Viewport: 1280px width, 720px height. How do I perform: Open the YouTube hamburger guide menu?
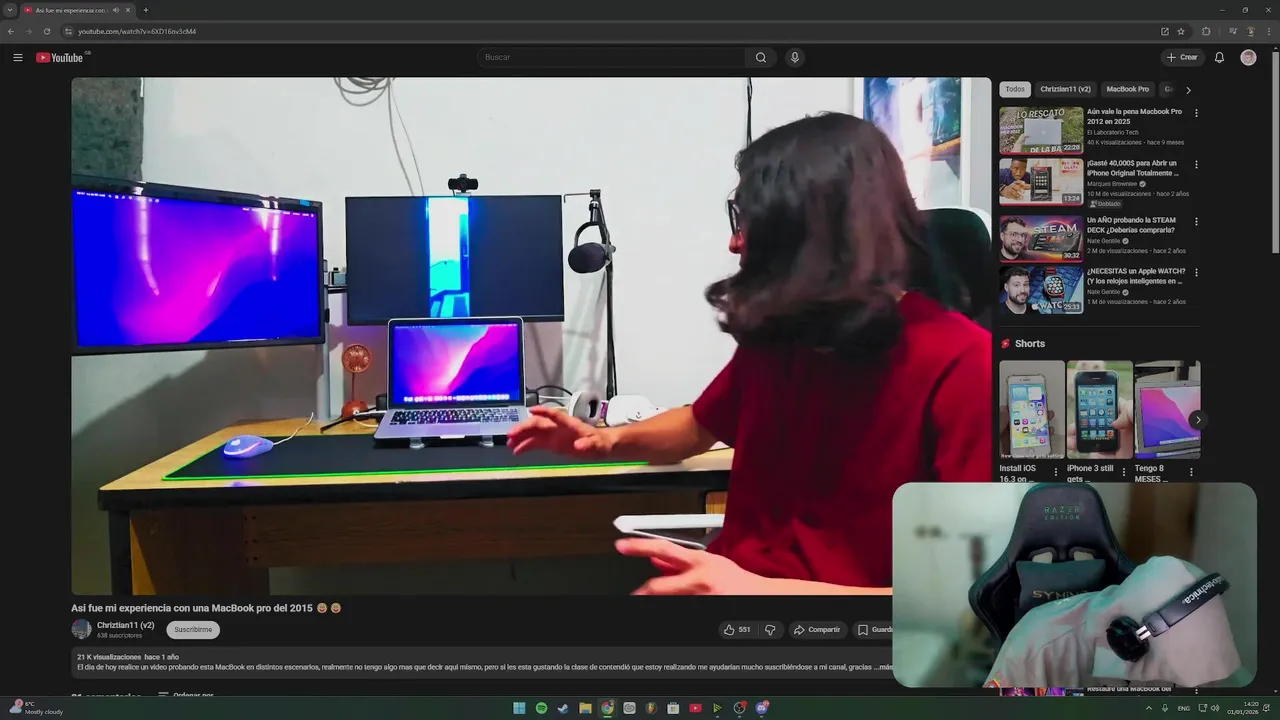[17, 57]
